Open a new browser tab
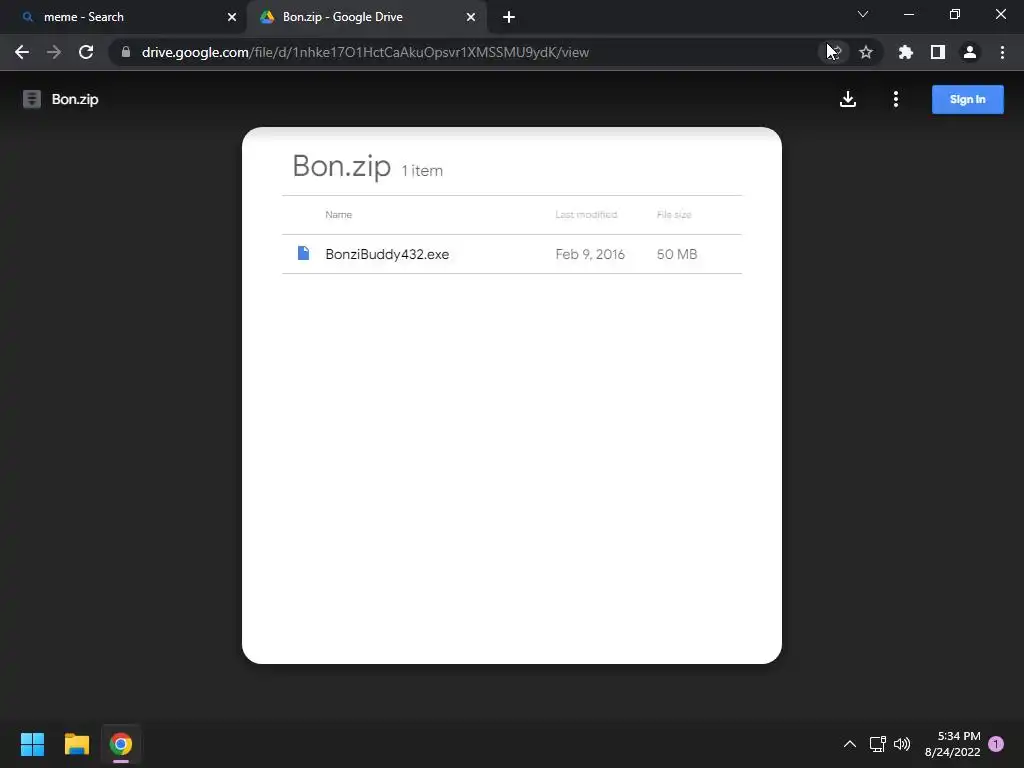 pos(509,17)
